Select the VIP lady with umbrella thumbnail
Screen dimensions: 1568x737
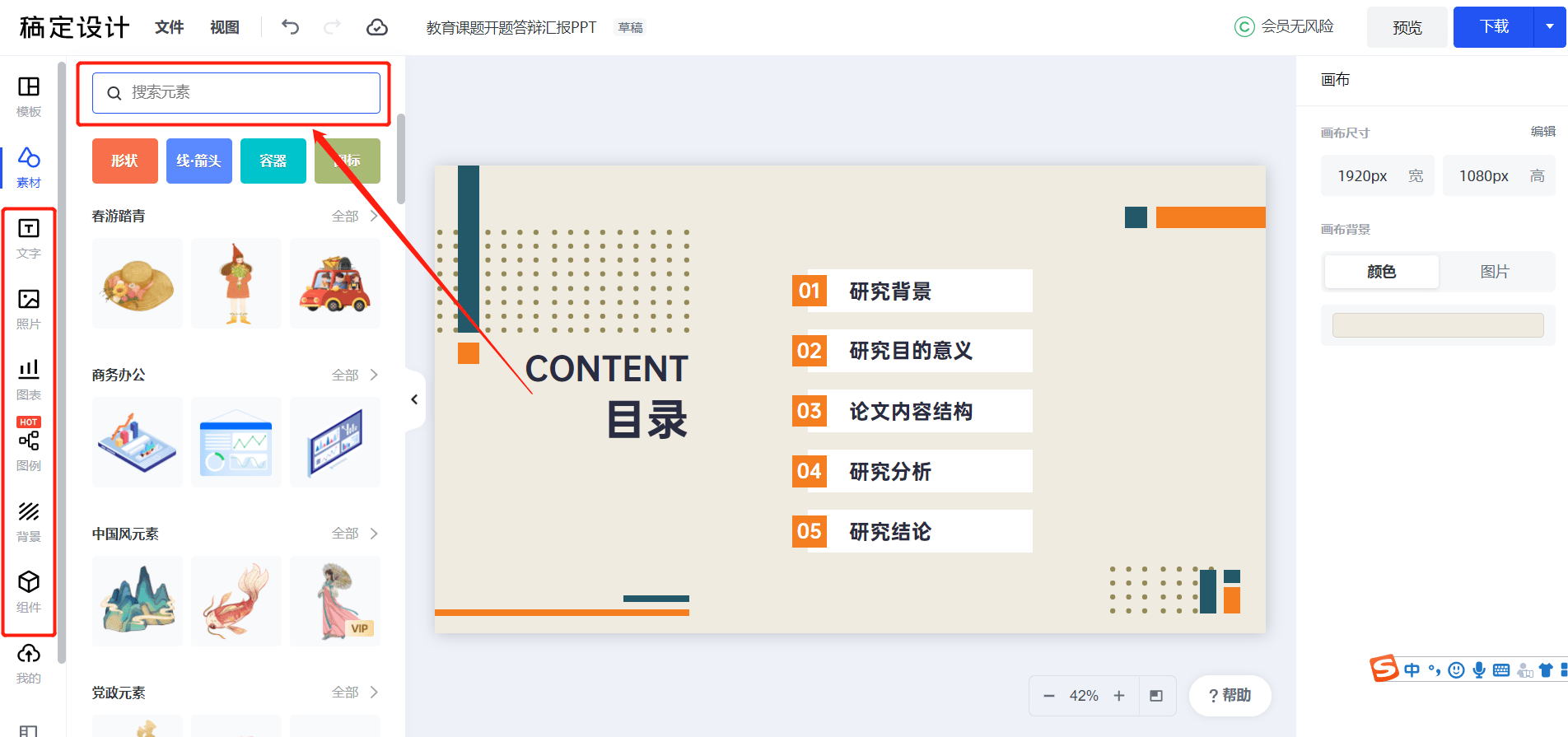[335, 601]
